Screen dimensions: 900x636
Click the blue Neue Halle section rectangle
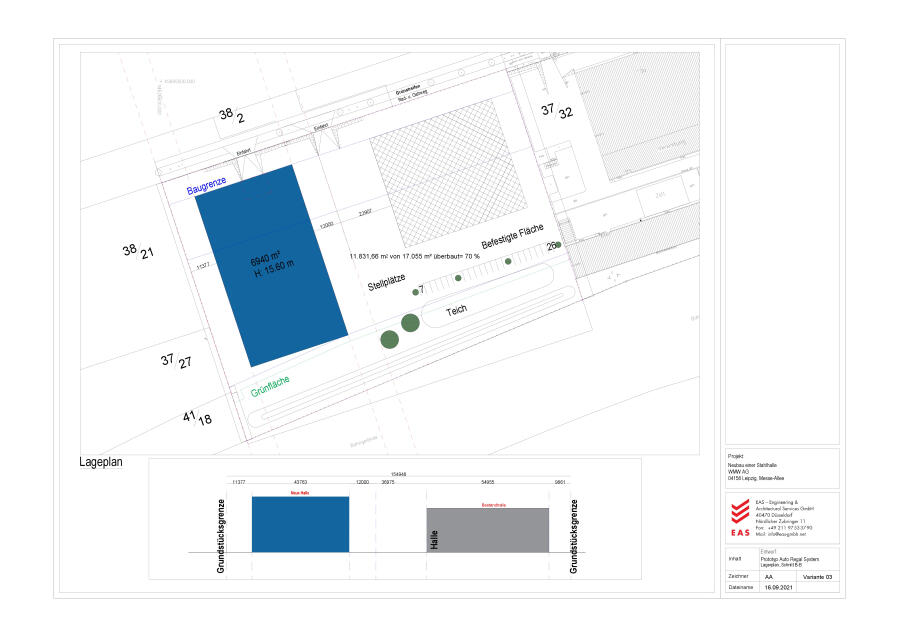pos(300,524)
